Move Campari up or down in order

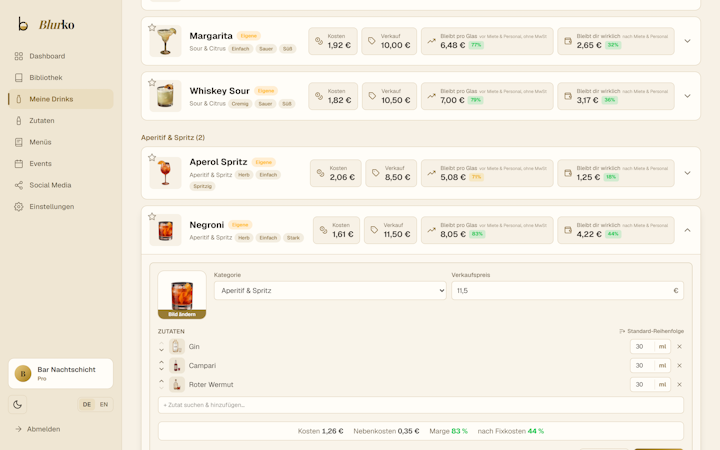tap(162, 366)
